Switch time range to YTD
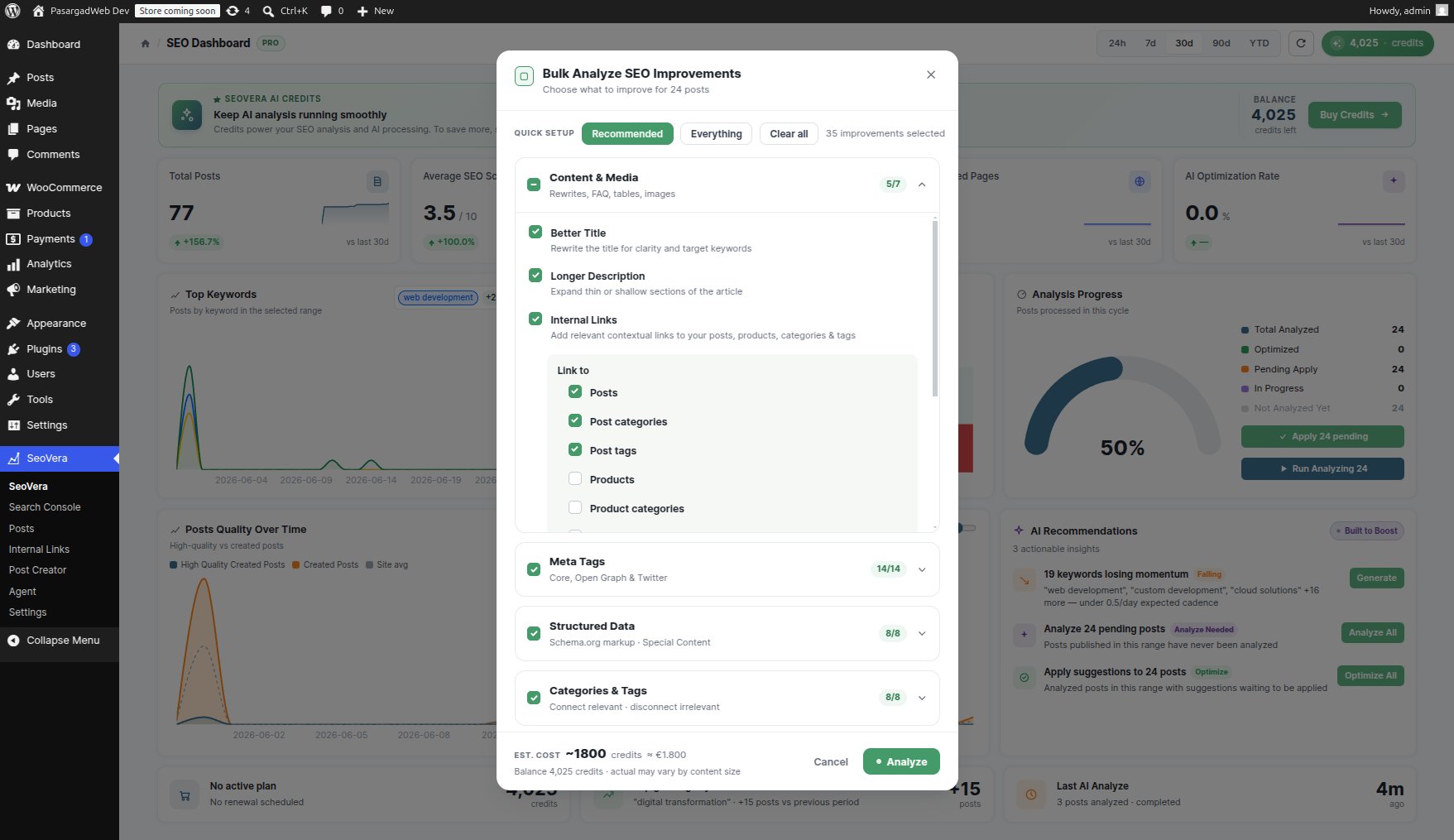 1259,43
